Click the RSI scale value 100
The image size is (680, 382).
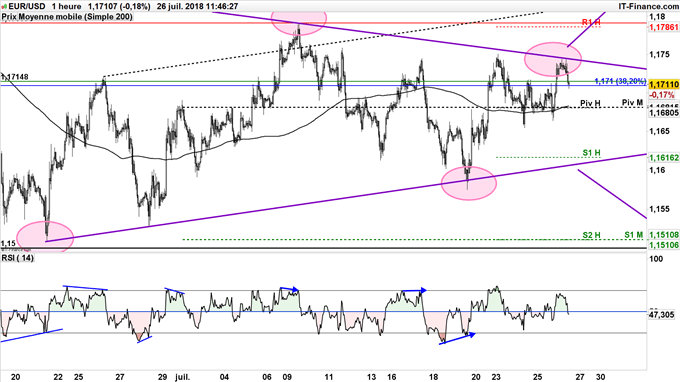(657, 259)
